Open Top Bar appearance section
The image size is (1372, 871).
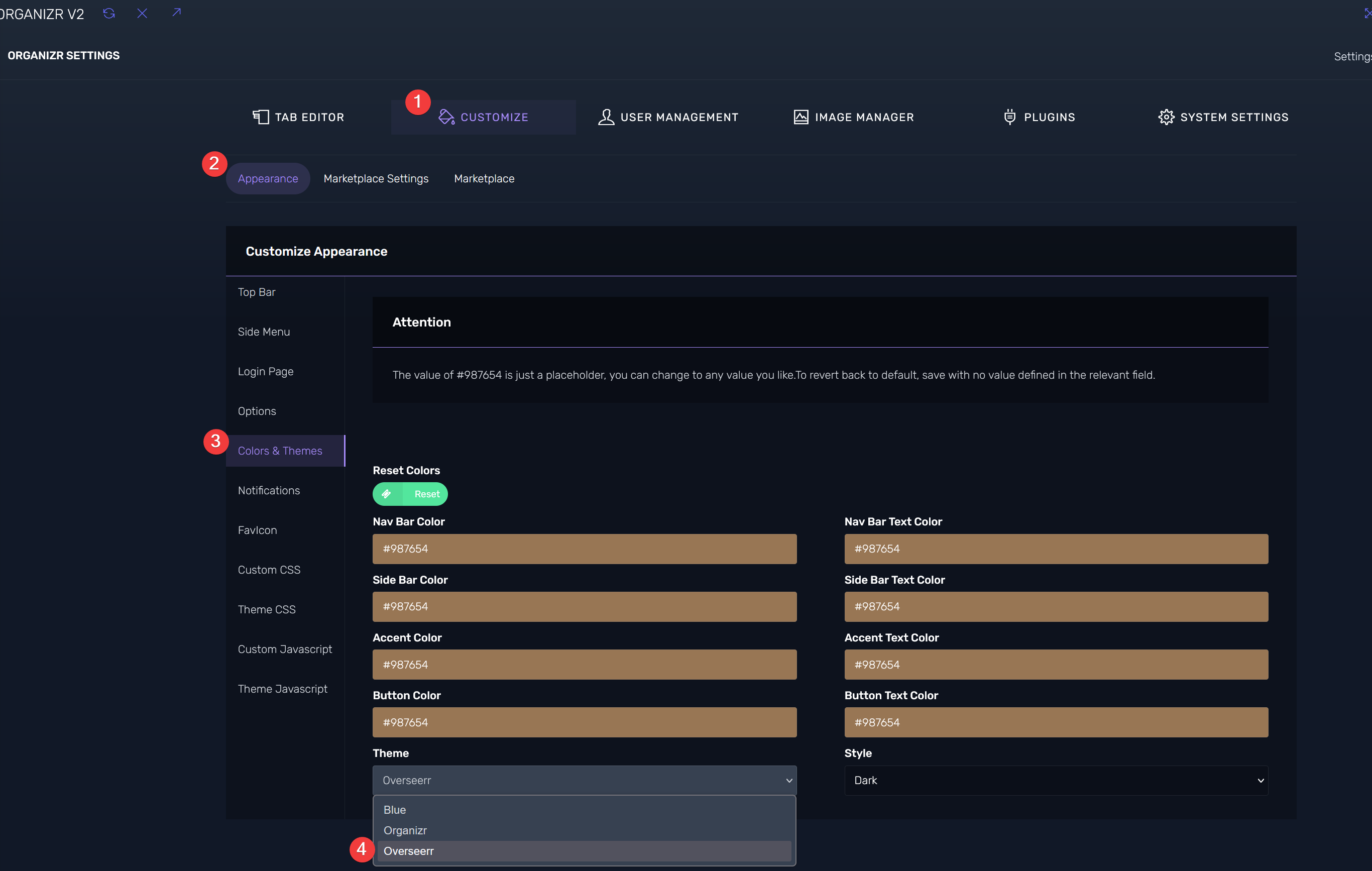click(285, 292)
